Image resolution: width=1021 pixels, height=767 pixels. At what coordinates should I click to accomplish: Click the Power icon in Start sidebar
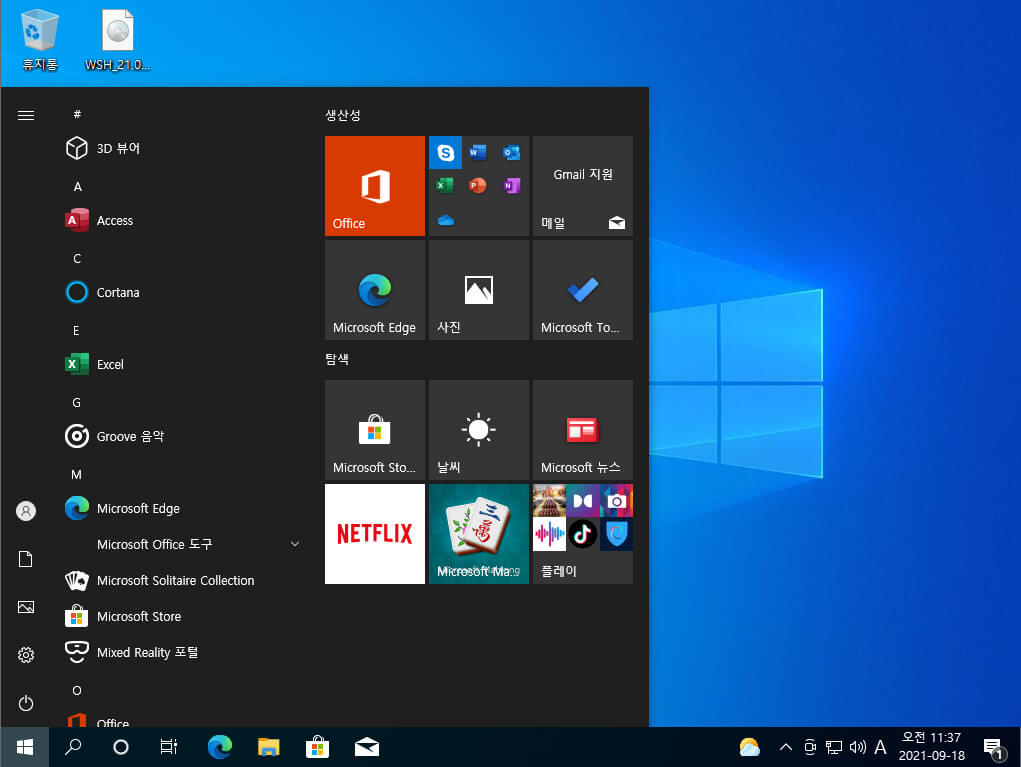pyautogui.click(x=25, y=703)
